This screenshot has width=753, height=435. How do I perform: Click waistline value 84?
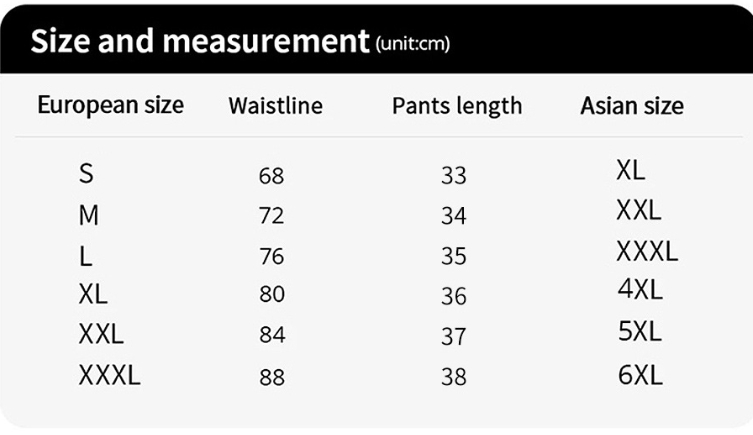pos(272,335)
